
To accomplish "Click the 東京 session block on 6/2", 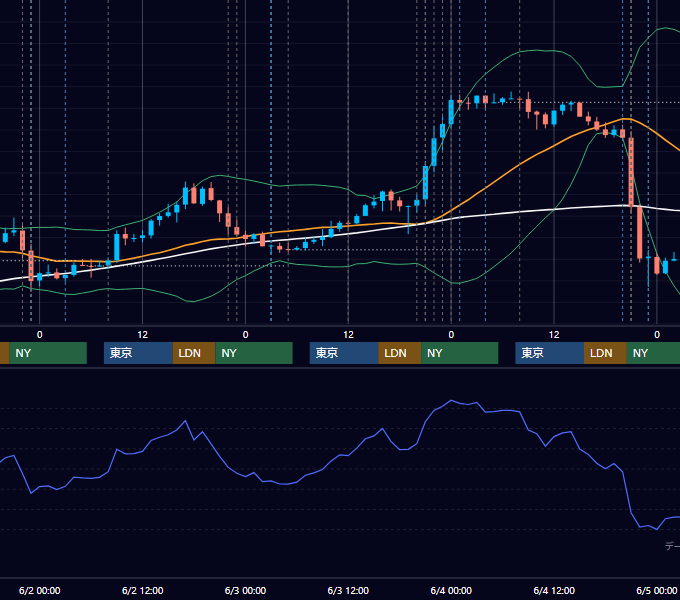I will click(x=138, y=353).
